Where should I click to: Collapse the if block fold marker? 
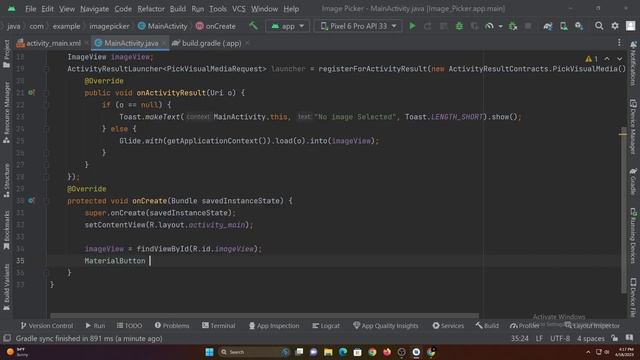point(46,105)
